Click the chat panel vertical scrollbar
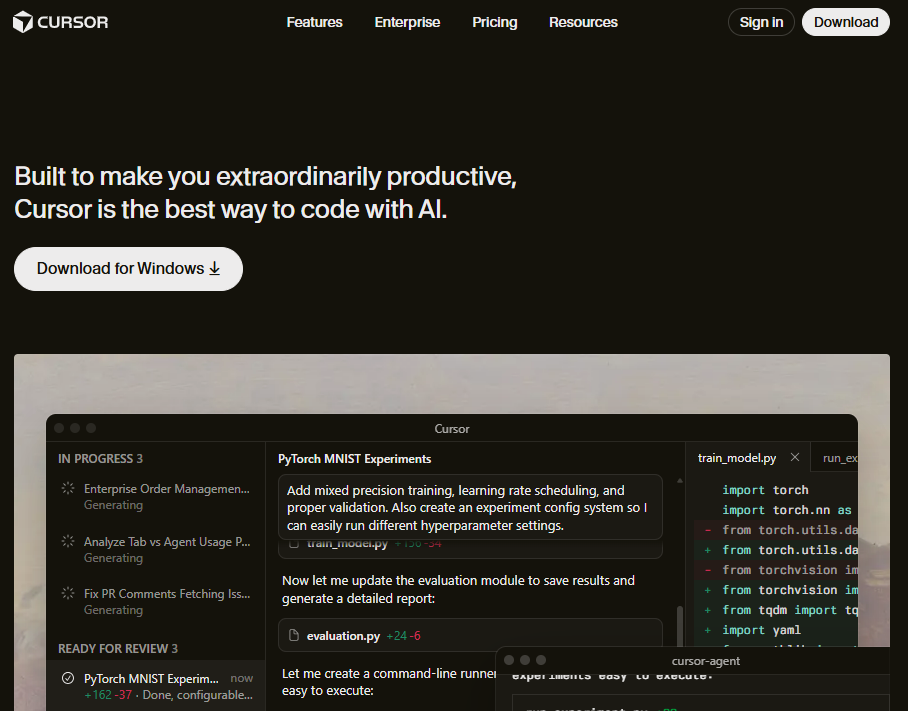Viewport: 908px width, 711px height. 680,625
